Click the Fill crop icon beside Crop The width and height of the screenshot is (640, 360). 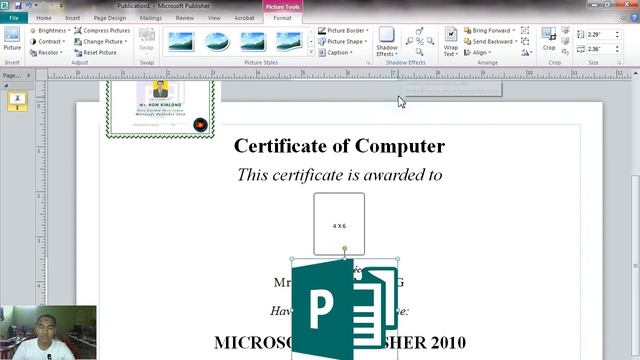pos(565,41)
